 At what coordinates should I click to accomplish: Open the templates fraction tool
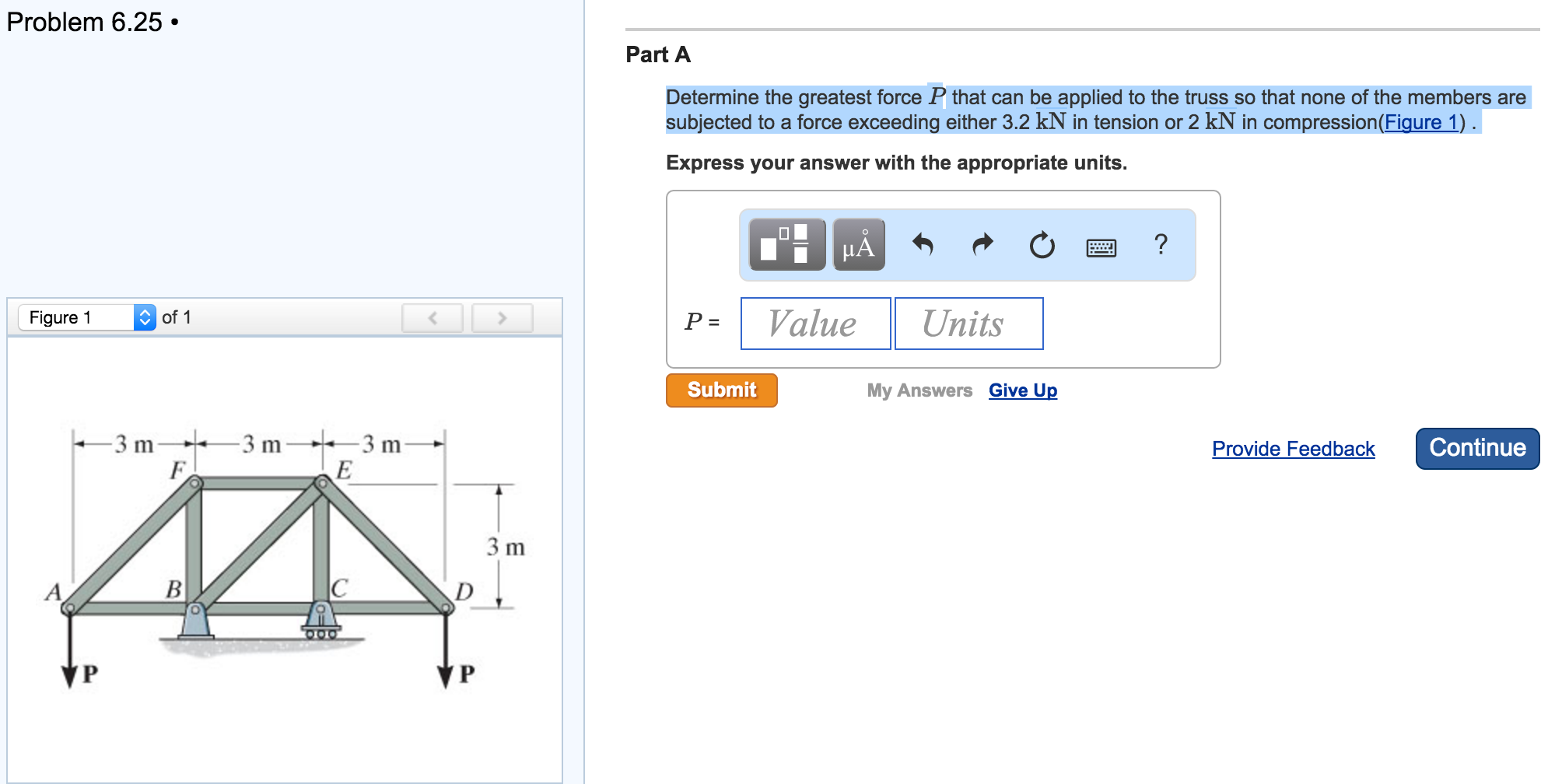click(x=786, y=245)
